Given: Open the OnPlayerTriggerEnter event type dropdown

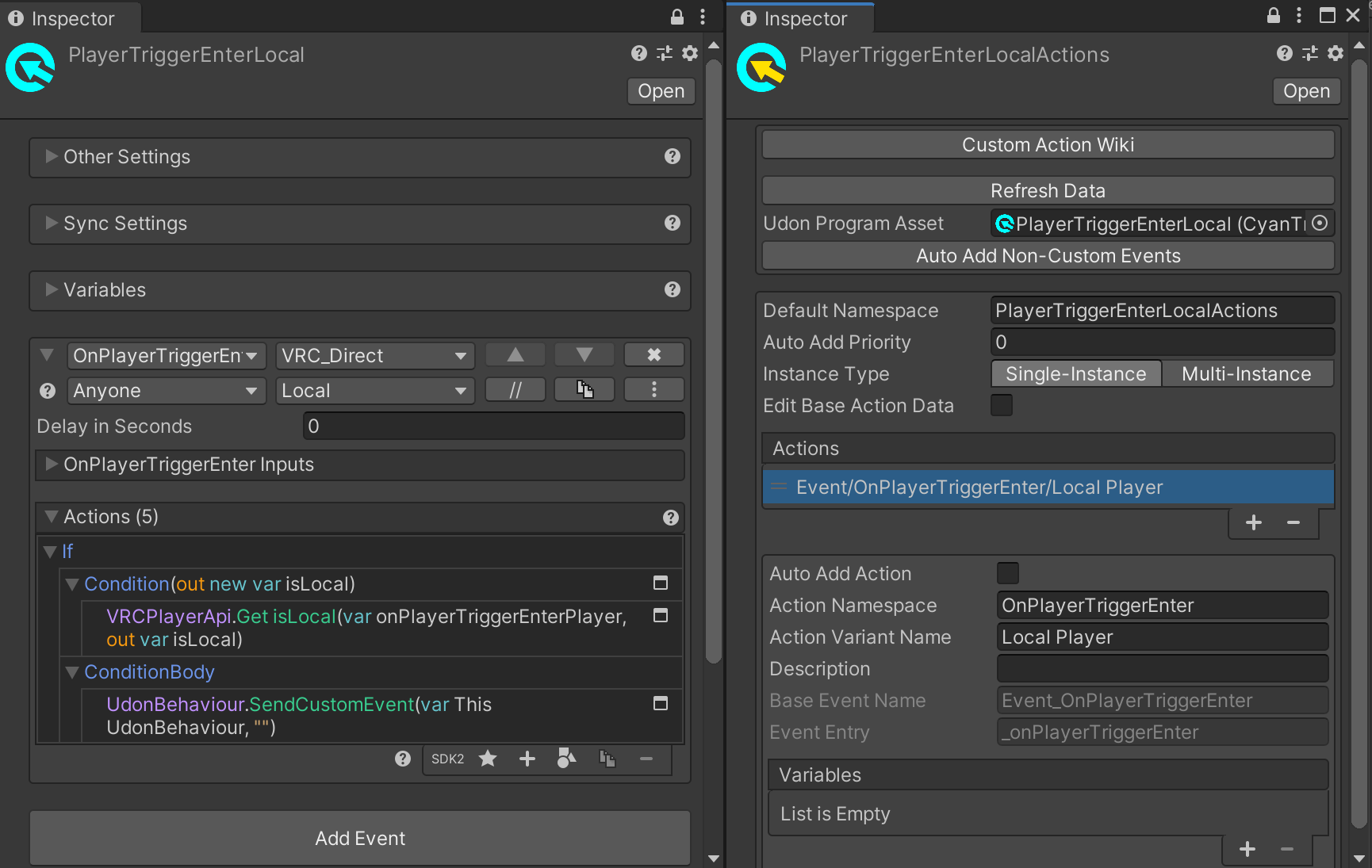Looking at the screenshot, I should tap(167, 356).
